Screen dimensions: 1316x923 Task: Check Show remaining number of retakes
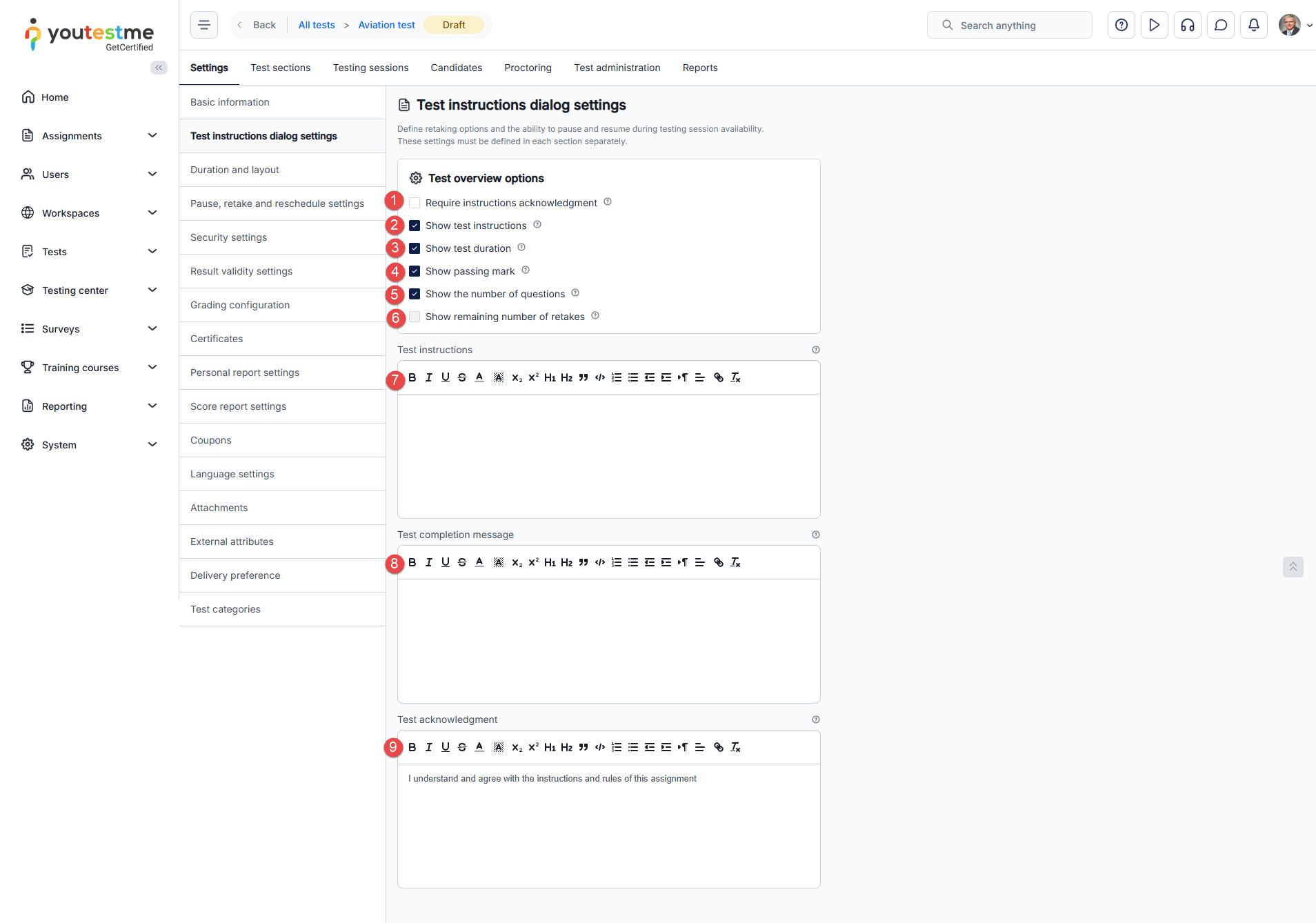pos(415,317)
